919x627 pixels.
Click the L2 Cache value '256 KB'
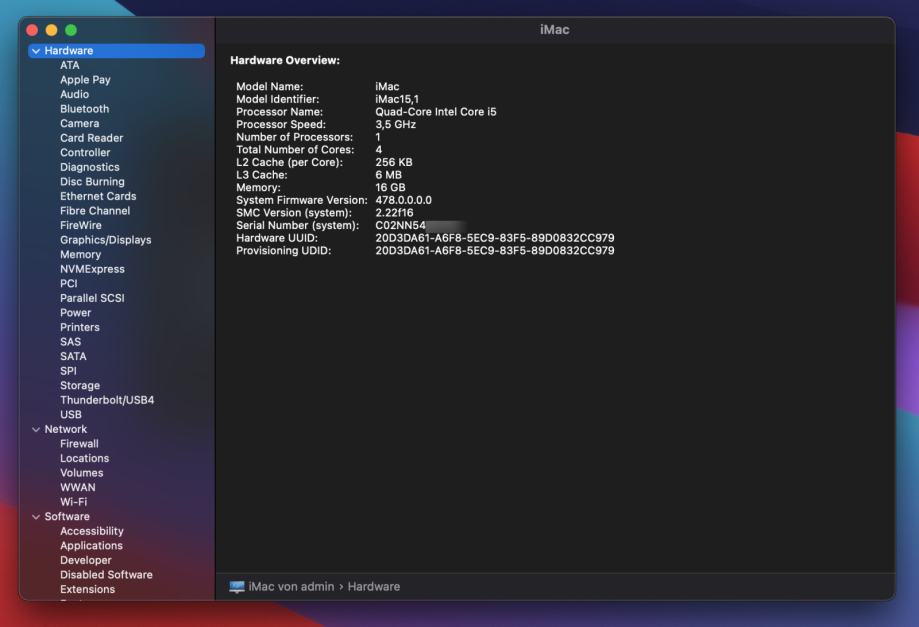coord(394,162)
